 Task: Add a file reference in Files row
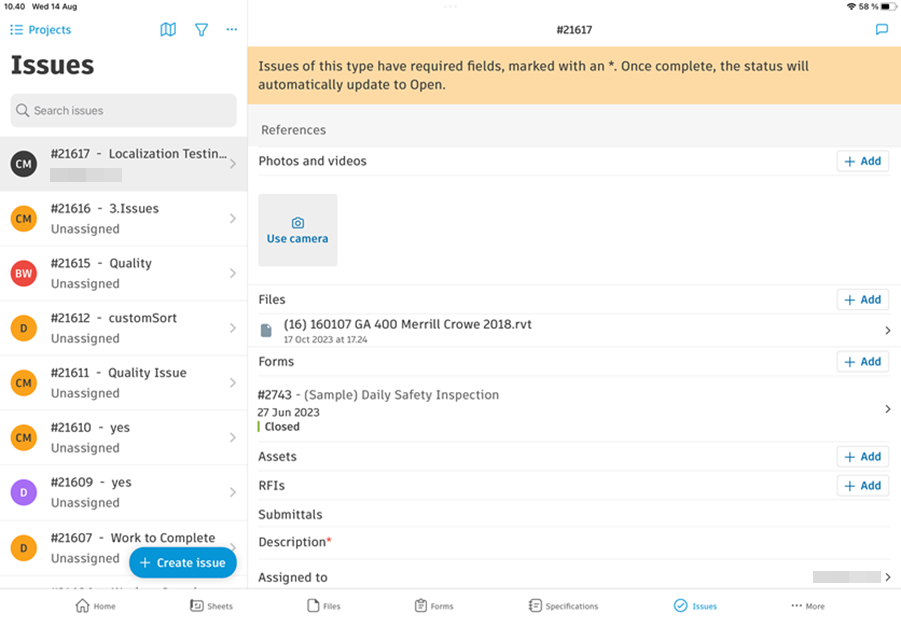pyautogui.click(x=863, y=300)
